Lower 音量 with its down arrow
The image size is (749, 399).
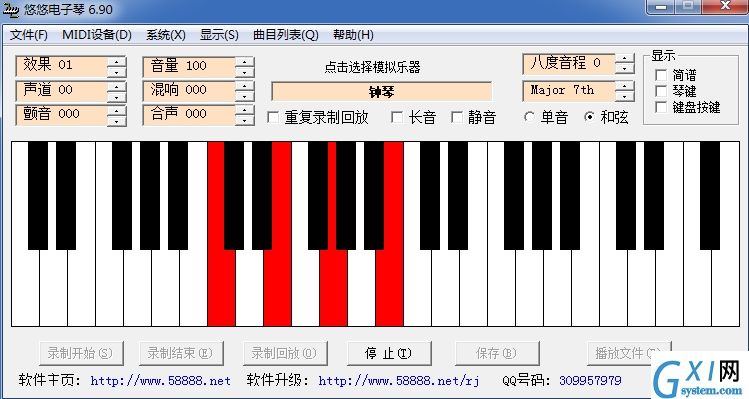click(245, 72)
